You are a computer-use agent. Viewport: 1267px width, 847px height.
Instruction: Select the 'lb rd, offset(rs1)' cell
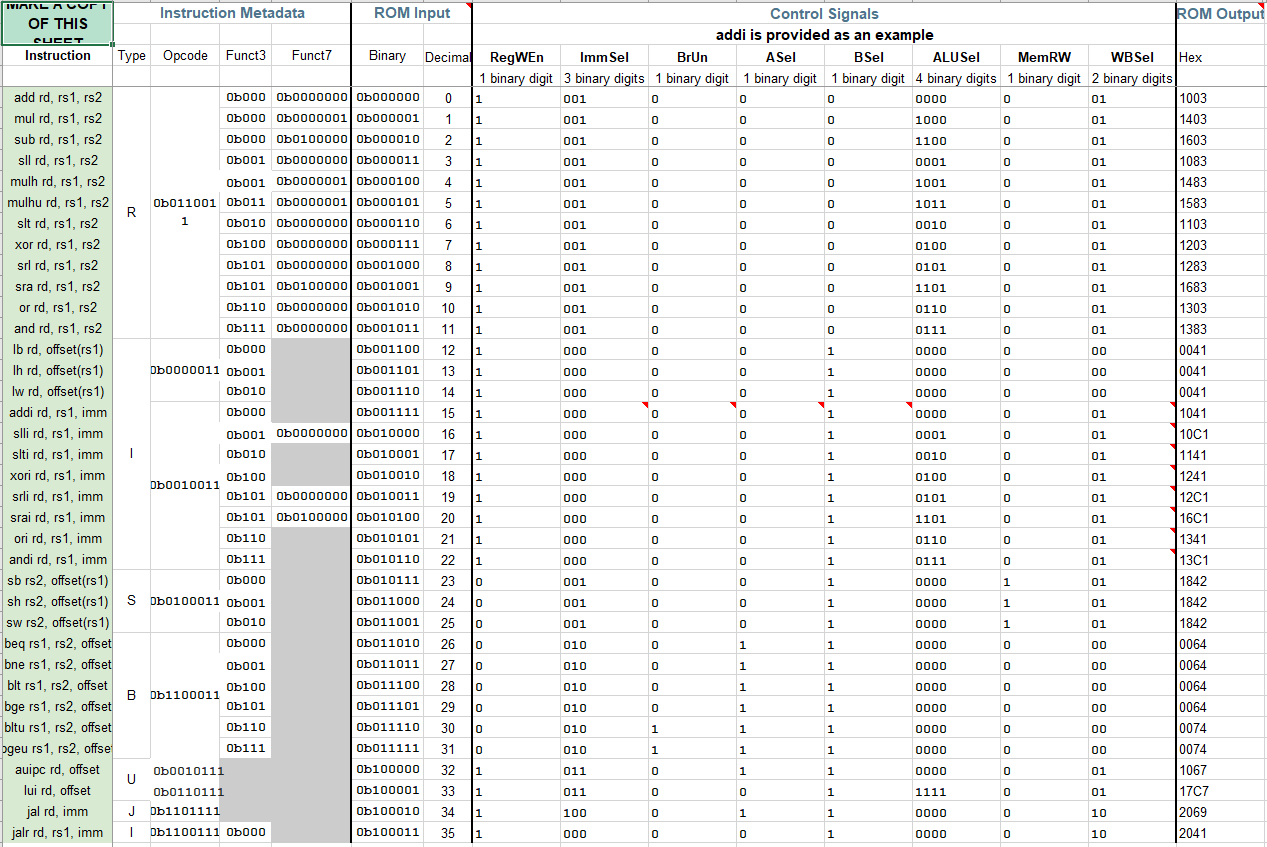coord(57,350)
